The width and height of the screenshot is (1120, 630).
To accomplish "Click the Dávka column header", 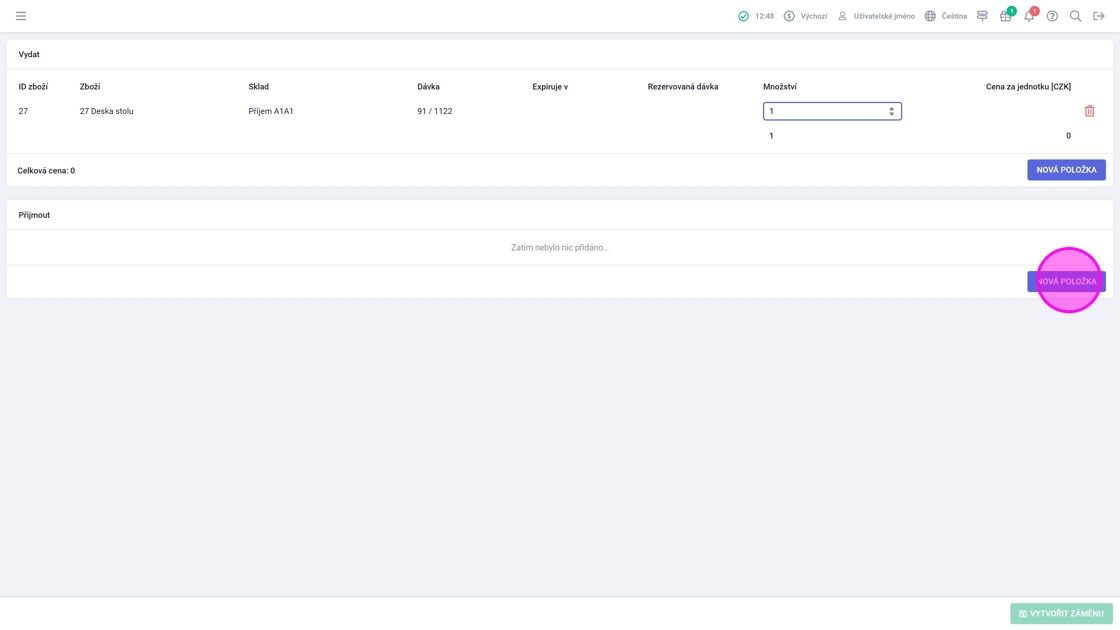I will (x=429, y=86).
